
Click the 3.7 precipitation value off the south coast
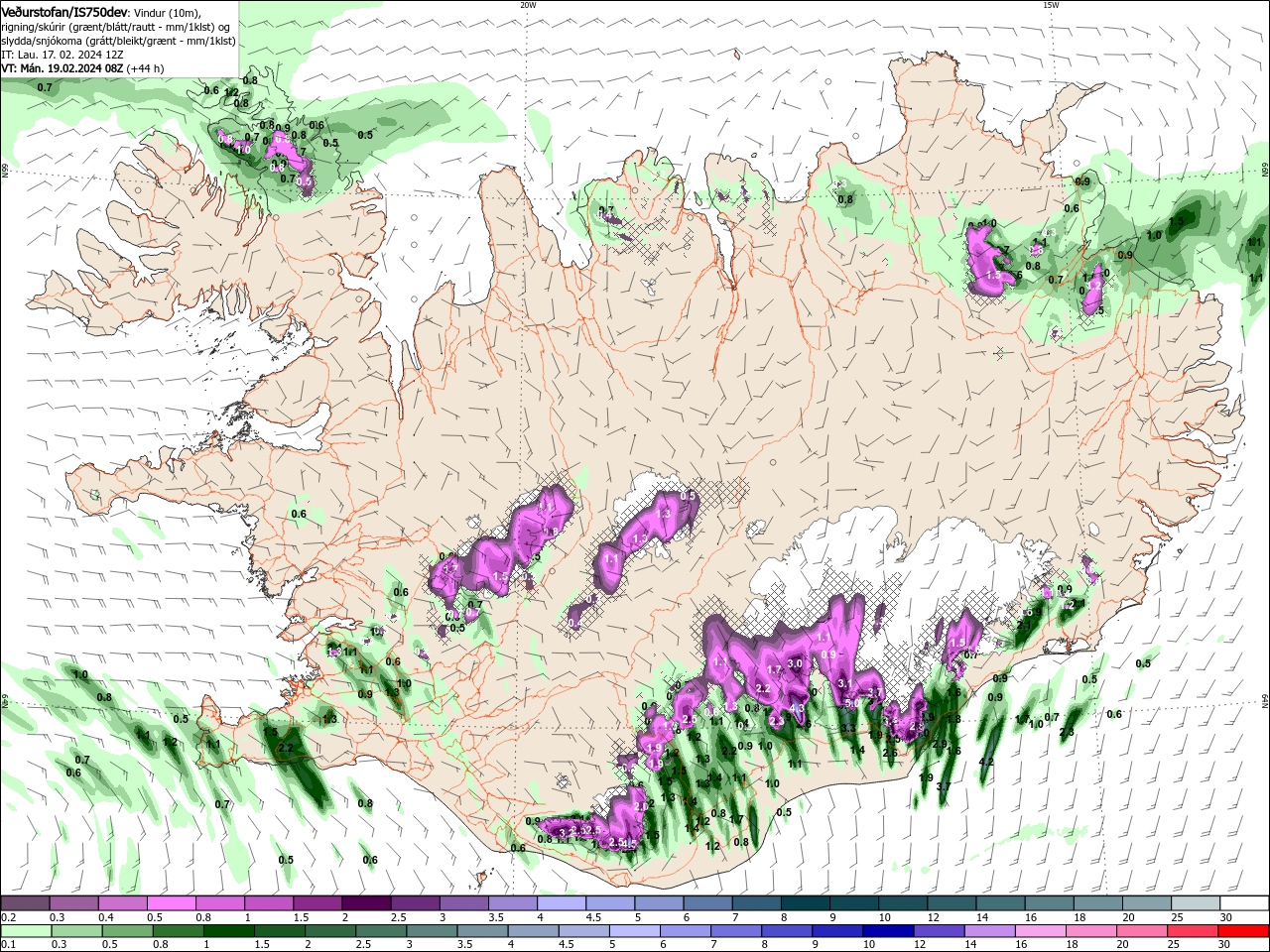click(x=944, y=786)
